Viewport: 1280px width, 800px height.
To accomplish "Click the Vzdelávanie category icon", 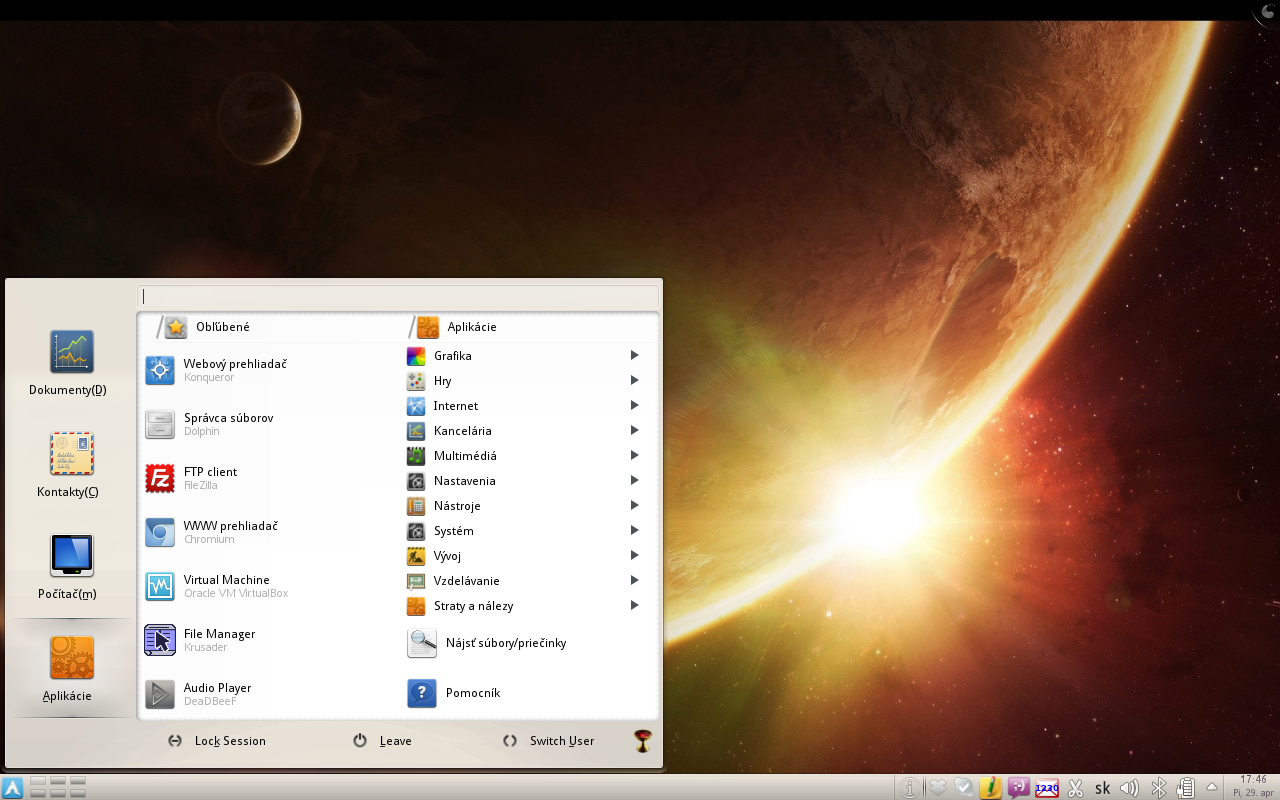I will point(416,581).
